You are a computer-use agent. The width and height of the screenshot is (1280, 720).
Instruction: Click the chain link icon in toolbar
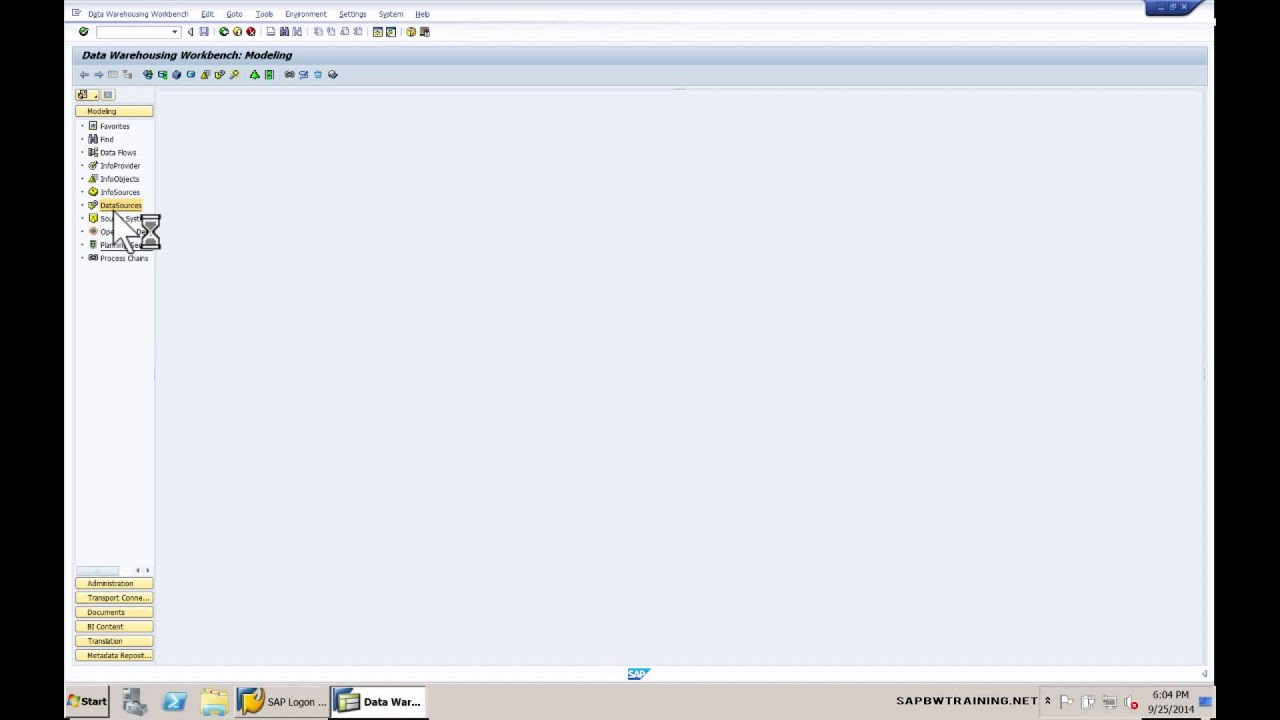pos(290,75)
